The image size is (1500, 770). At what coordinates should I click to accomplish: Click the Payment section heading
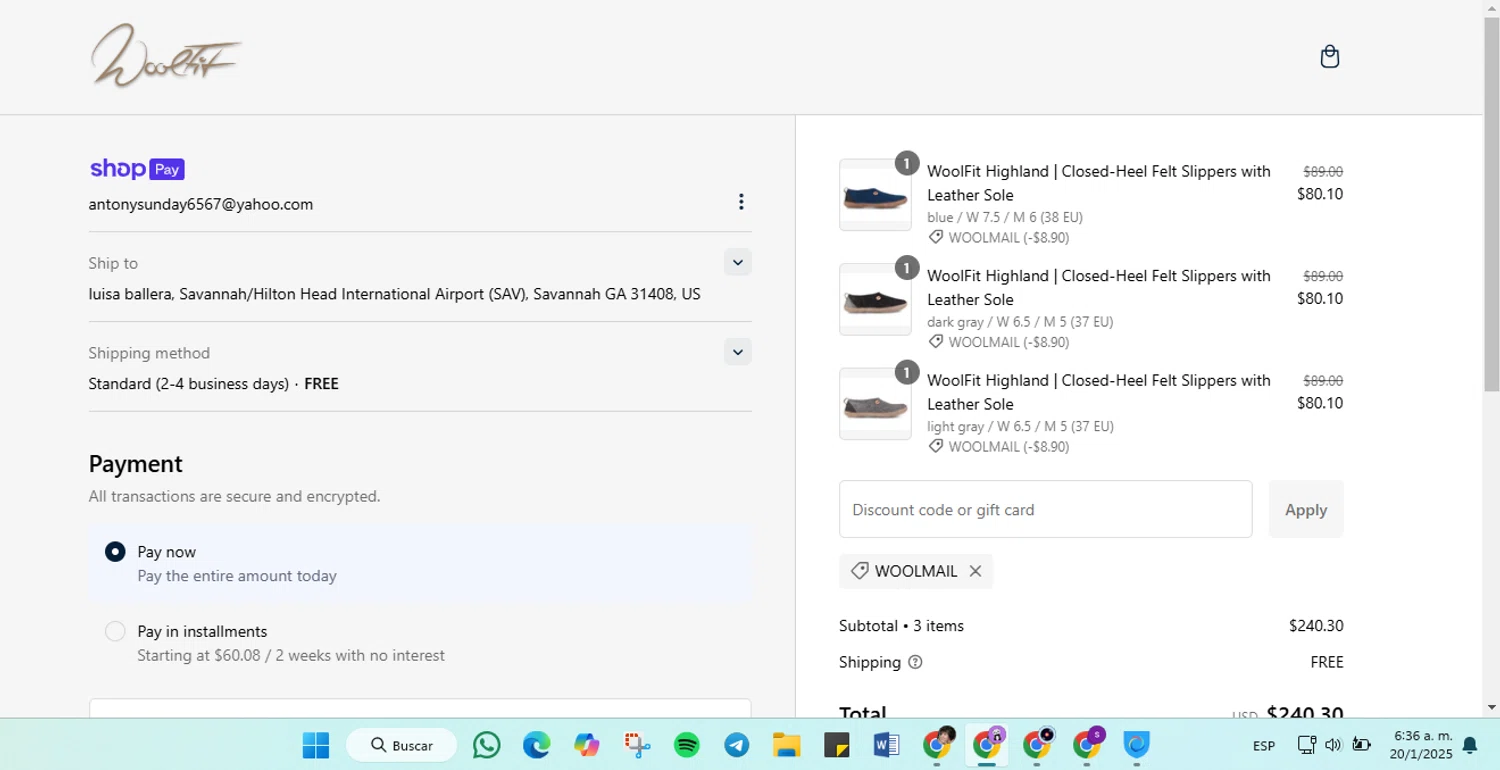pyautogui.click(x=136, y=464)
